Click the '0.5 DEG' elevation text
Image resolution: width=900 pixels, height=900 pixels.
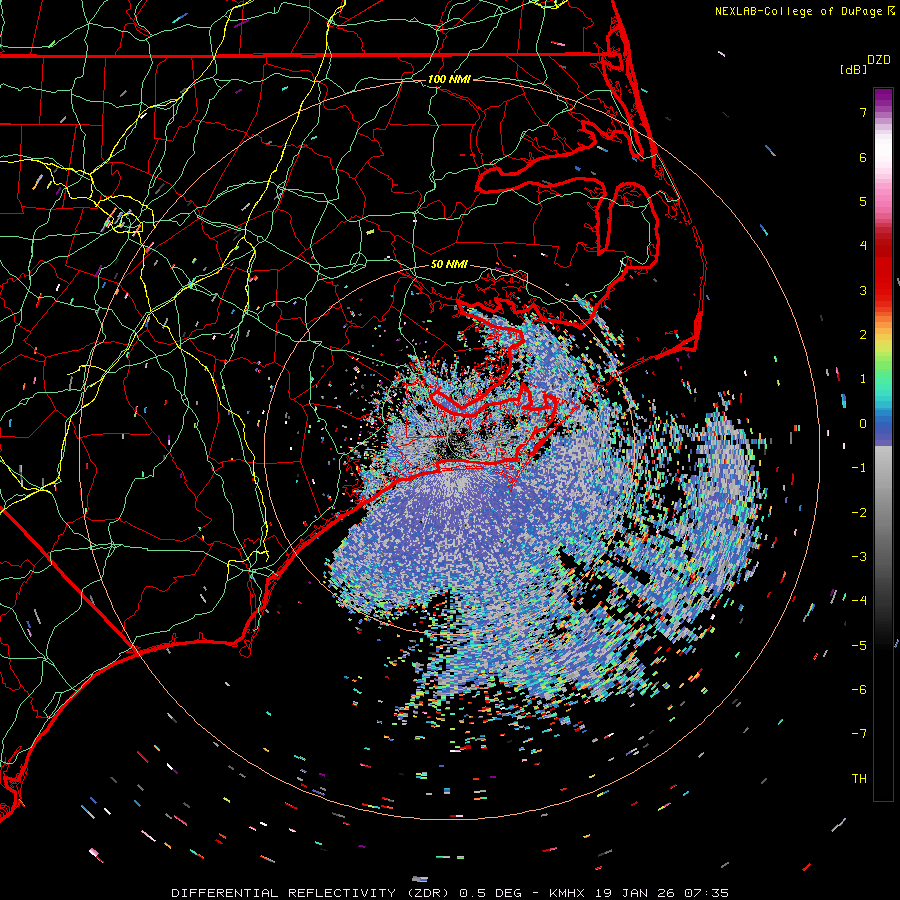tap(490, 893)
